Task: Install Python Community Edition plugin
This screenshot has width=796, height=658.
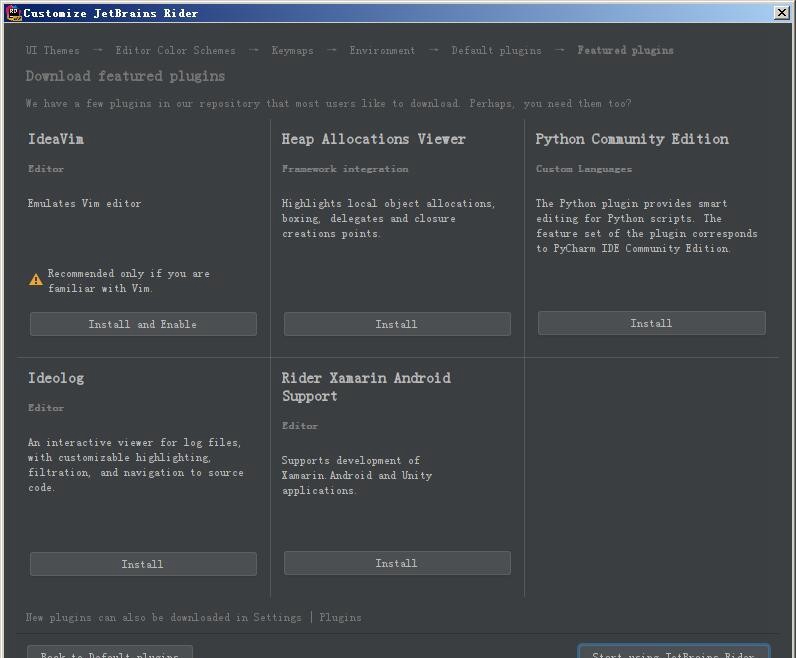Action: [x=652, y=323]
